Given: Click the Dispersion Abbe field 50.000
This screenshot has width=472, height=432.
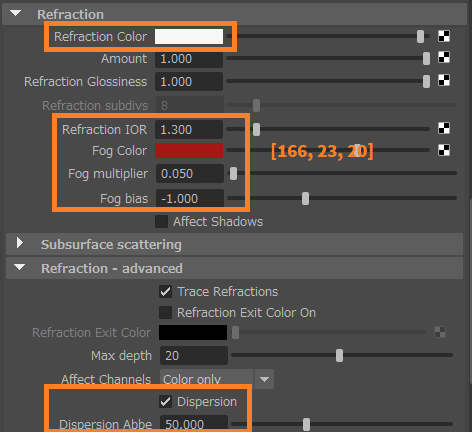Looking at the screenshot, I should (194, 423).
